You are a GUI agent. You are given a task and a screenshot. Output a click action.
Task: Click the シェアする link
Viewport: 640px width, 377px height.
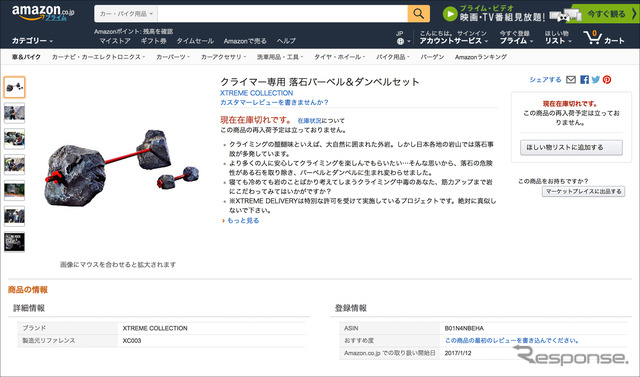(x=545, y=80)
